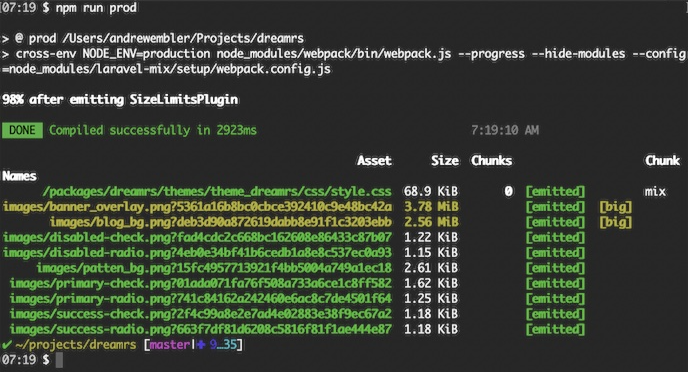Click the green checkmark in the prompt

[7, 345]
